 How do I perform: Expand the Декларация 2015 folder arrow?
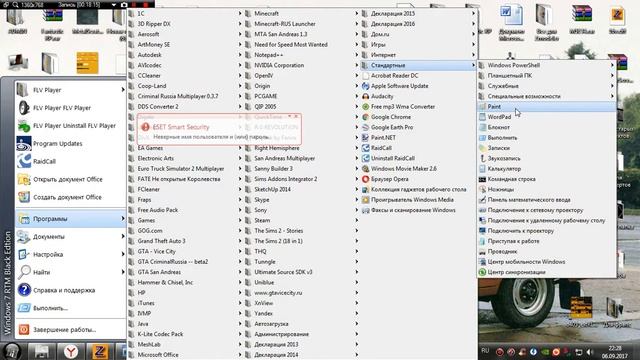(x=473, y=13)
